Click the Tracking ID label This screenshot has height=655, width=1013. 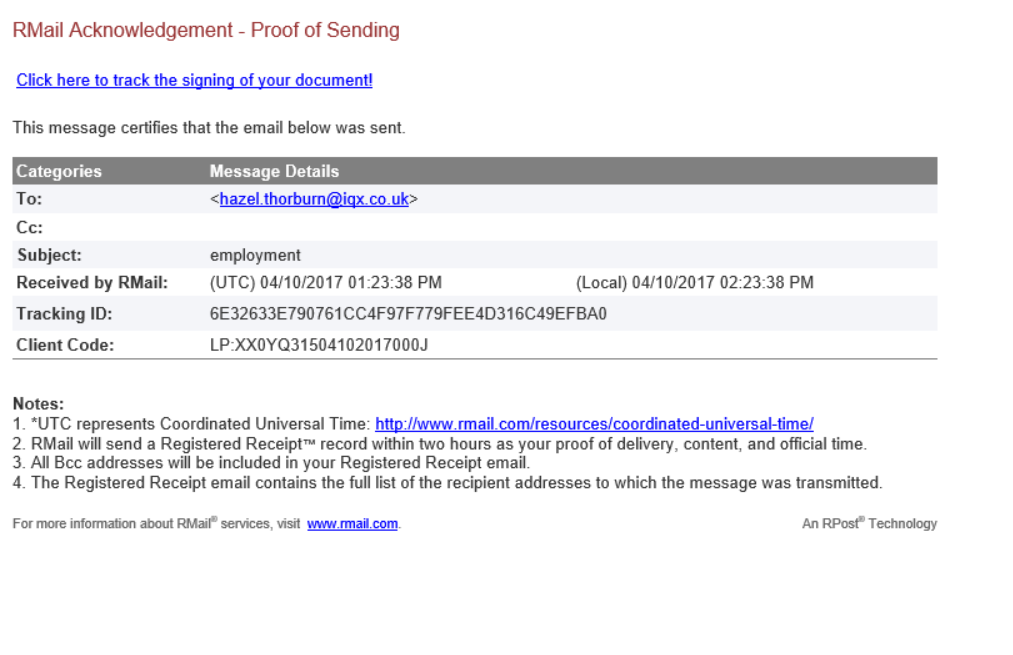[64, 314]
